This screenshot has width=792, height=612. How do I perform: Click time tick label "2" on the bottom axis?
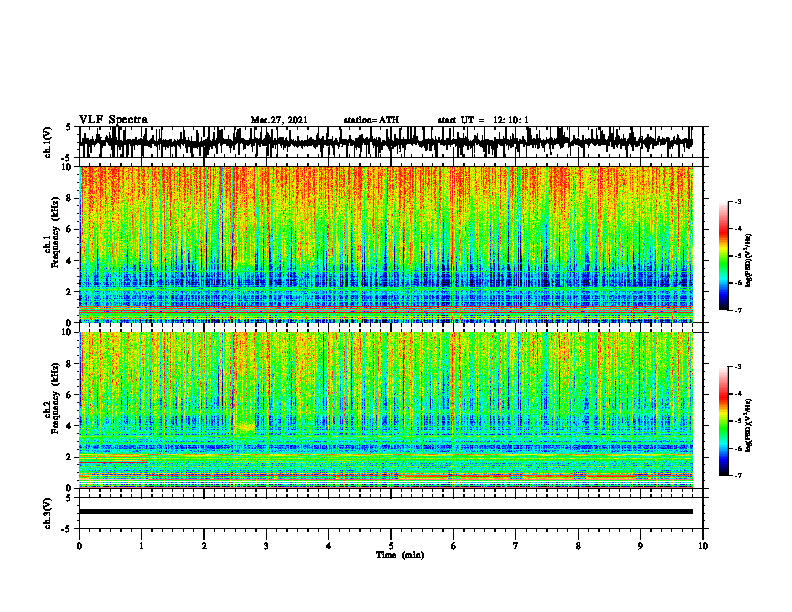pyautogui.click(x=204, y=546)
